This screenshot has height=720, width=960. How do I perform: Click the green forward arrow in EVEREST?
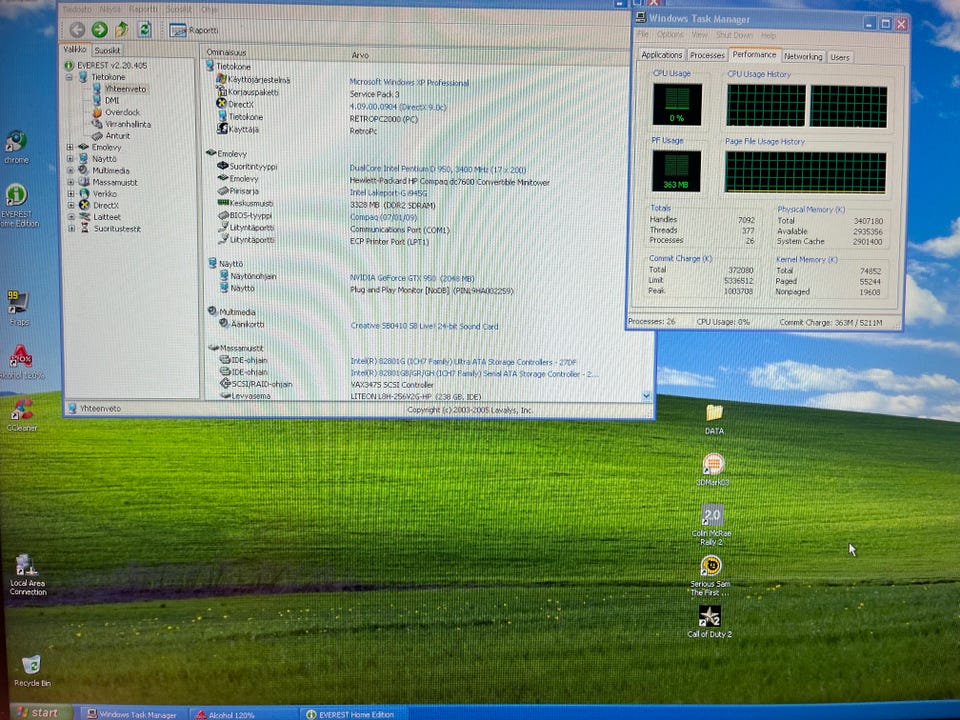click(99, 29)
